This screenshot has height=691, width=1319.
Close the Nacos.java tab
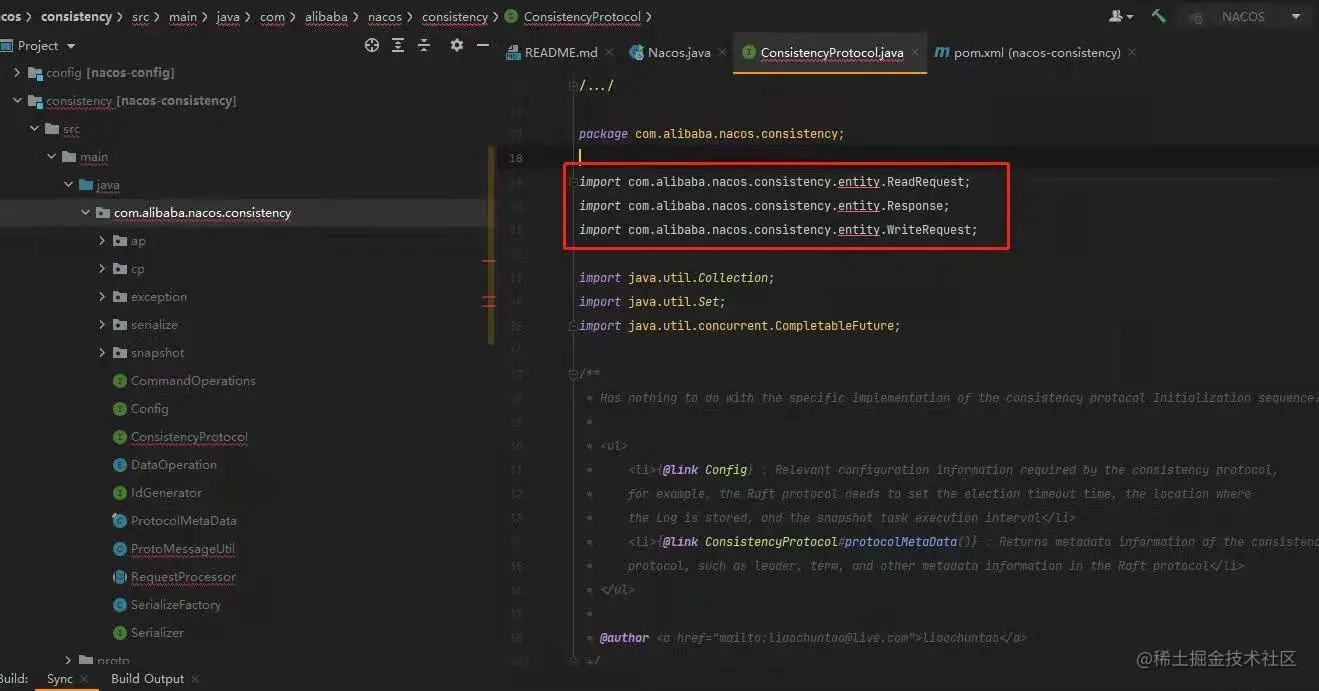(723, 52)
